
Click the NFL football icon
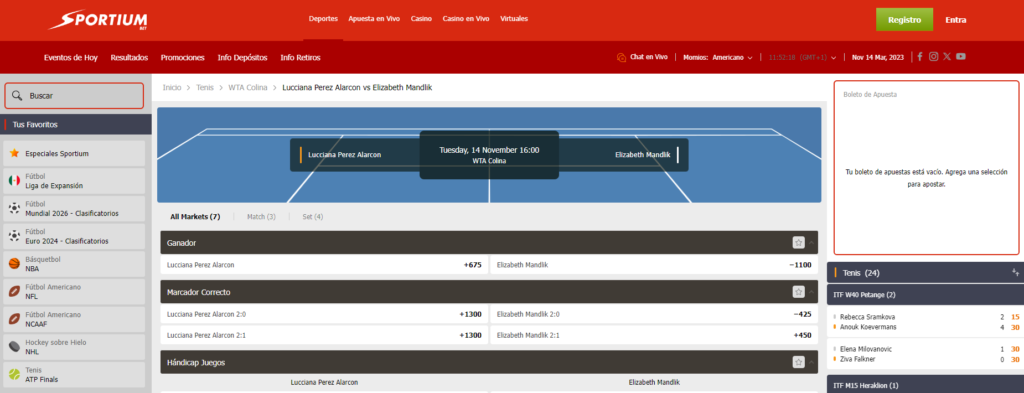click(x=14, y=292)
